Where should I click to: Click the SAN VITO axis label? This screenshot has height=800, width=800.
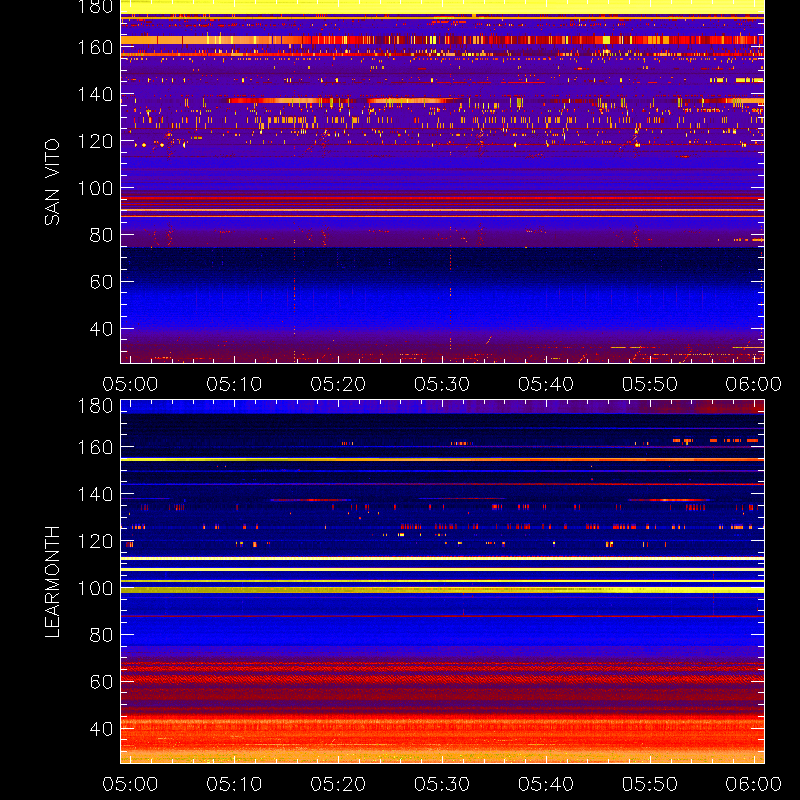[52, 182]
